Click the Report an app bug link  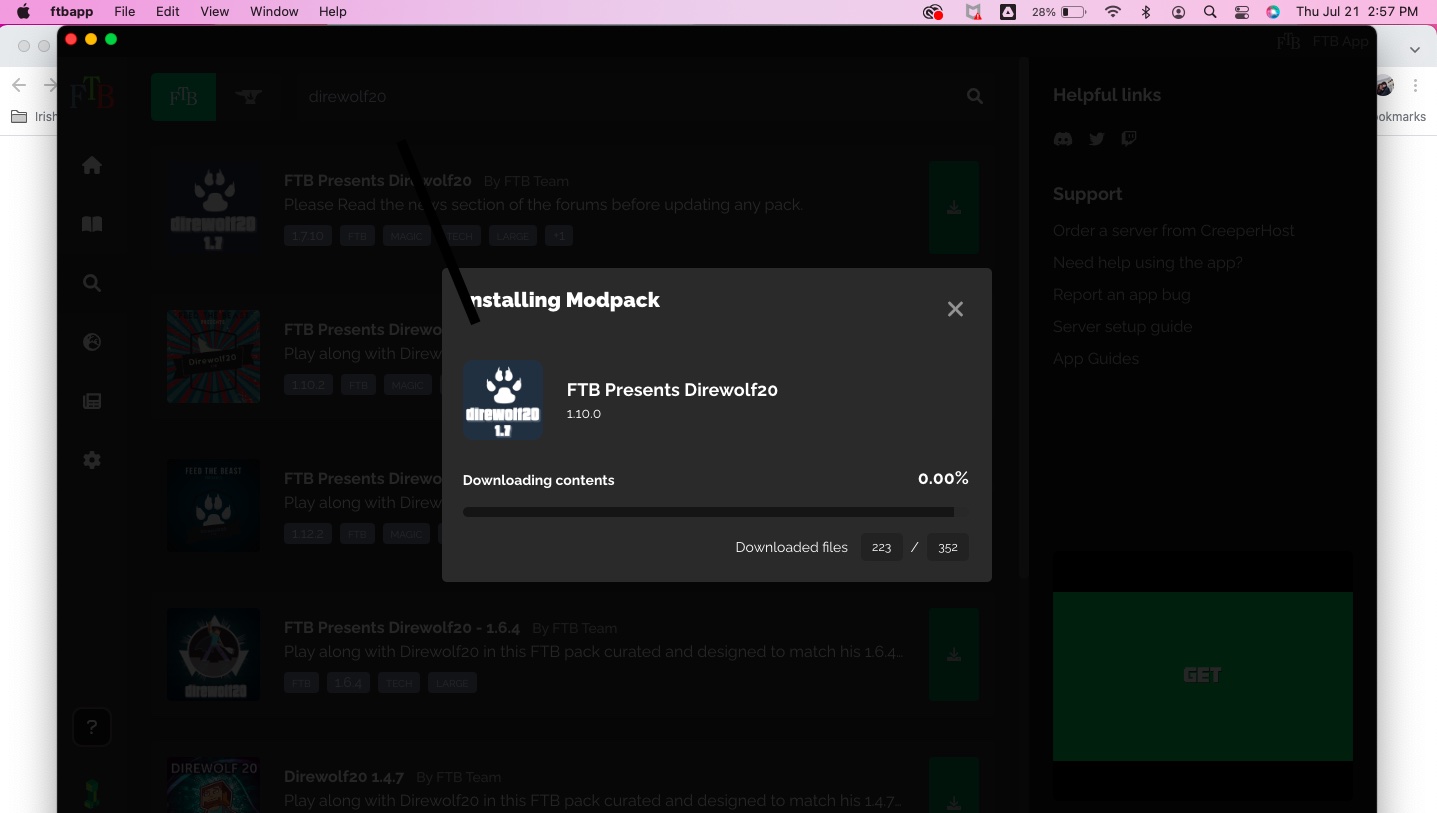(x=1121, y=294)
